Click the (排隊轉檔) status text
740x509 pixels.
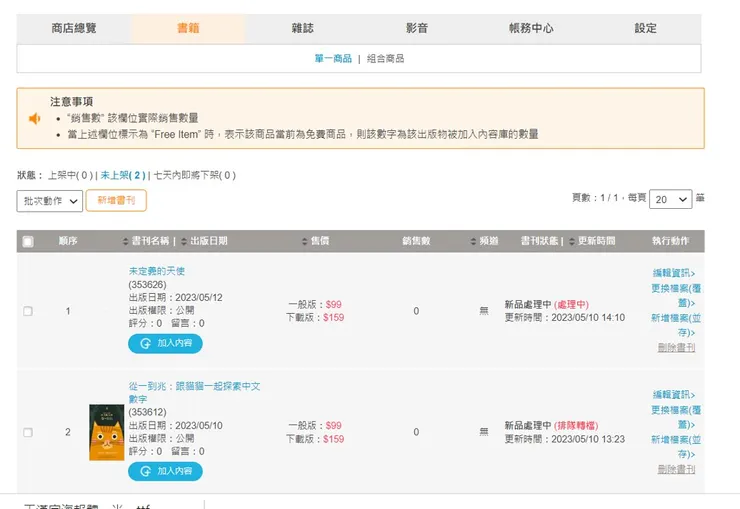coord(576,426)
